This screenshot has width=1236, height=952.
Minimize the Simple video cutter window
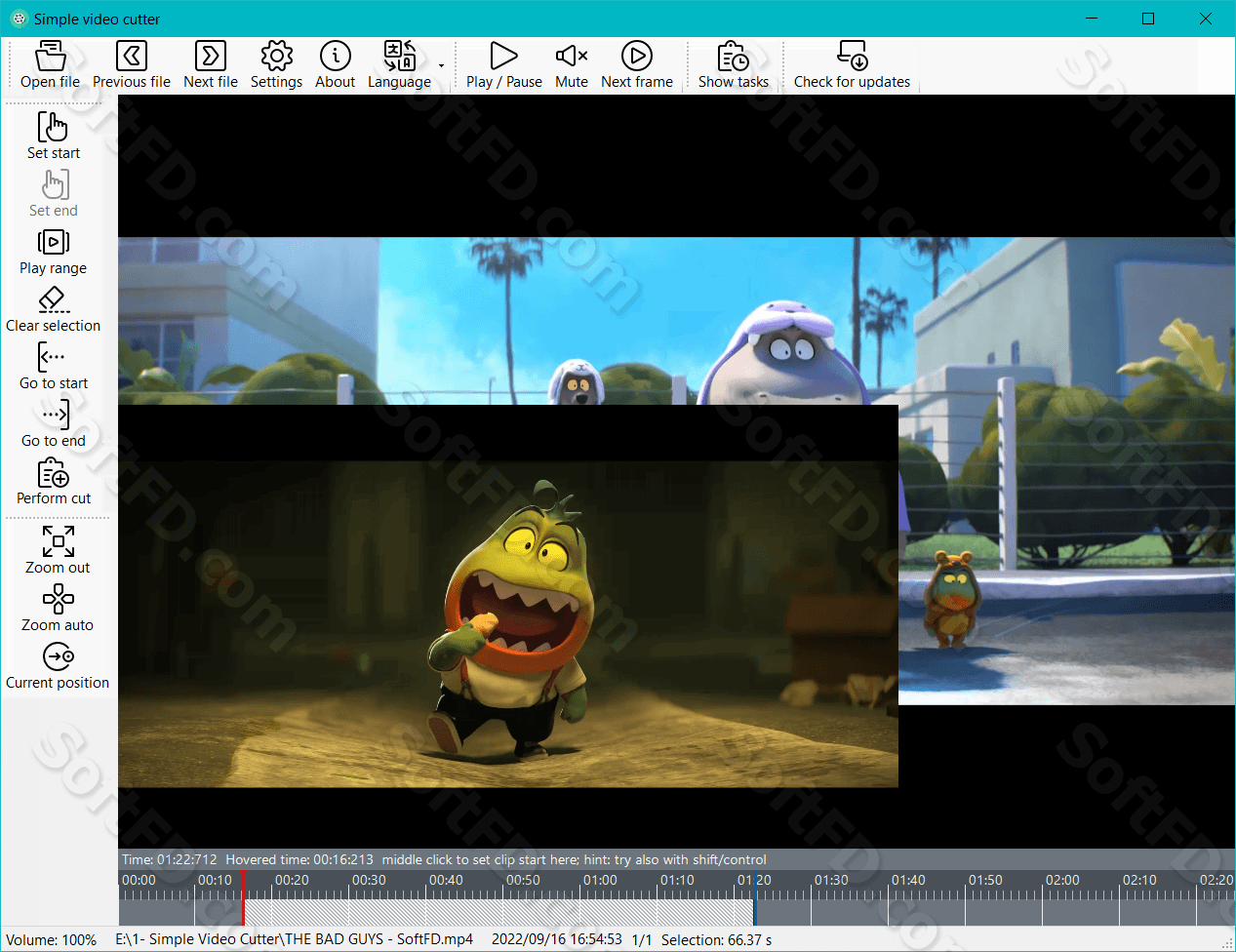1092,19
